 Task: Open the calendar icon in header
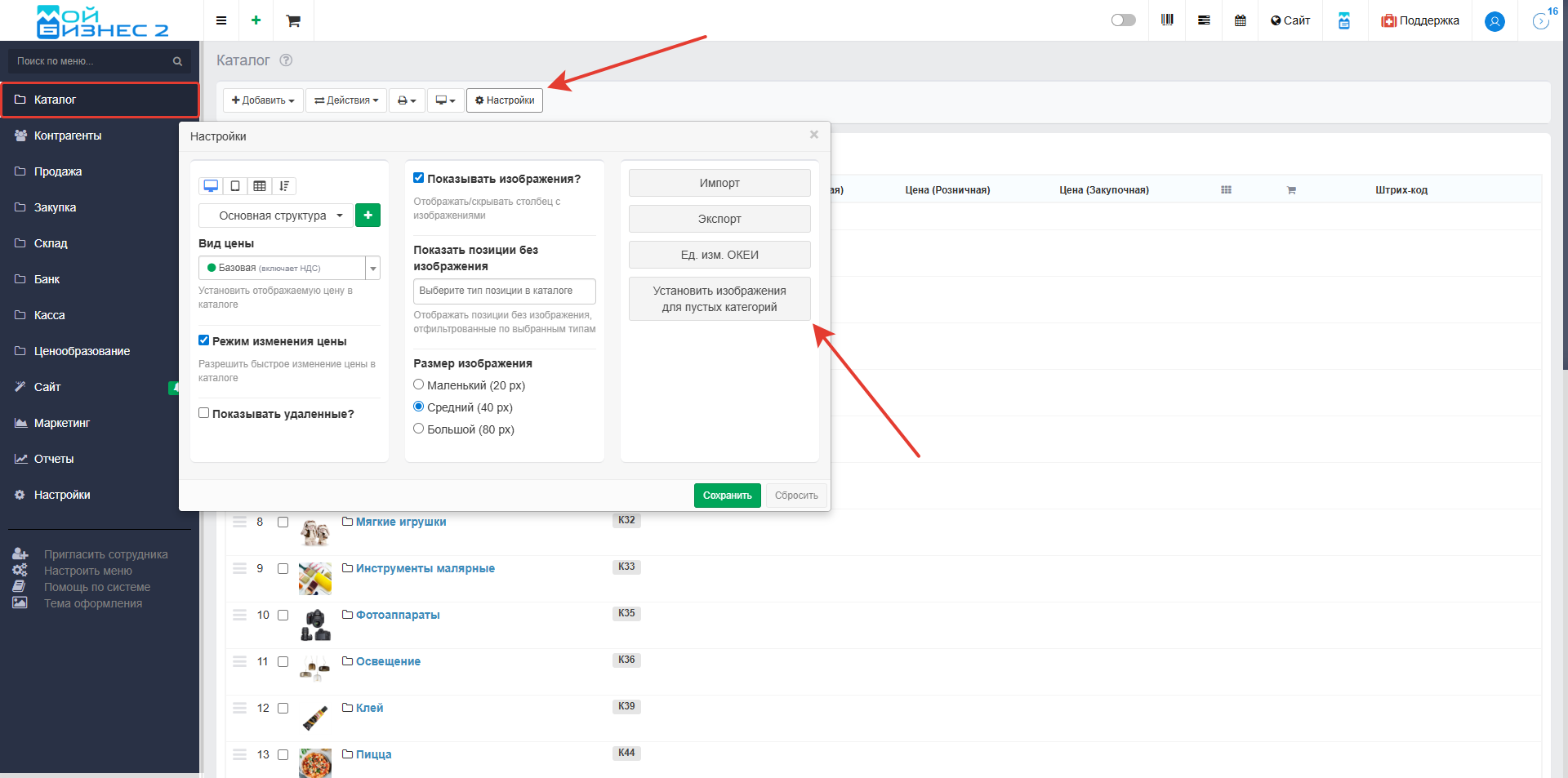click(1240, 20)
